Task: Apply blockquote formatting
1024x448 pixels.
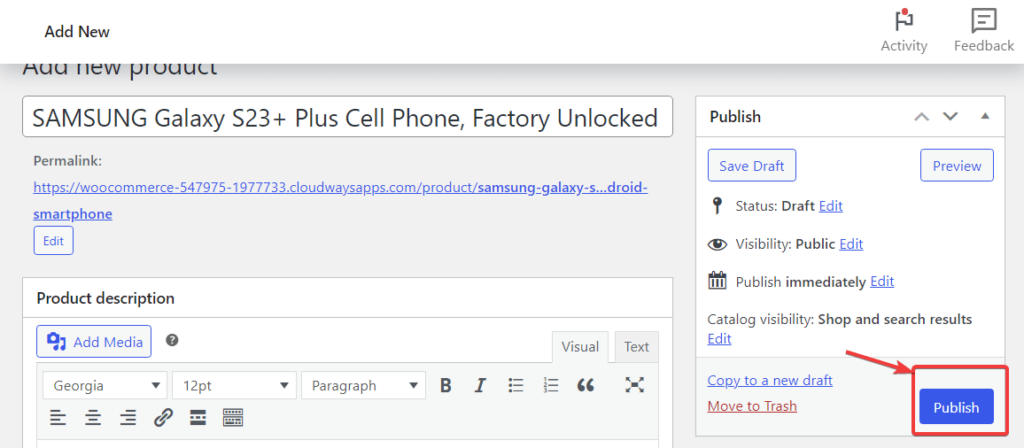Action: (586, 385)
